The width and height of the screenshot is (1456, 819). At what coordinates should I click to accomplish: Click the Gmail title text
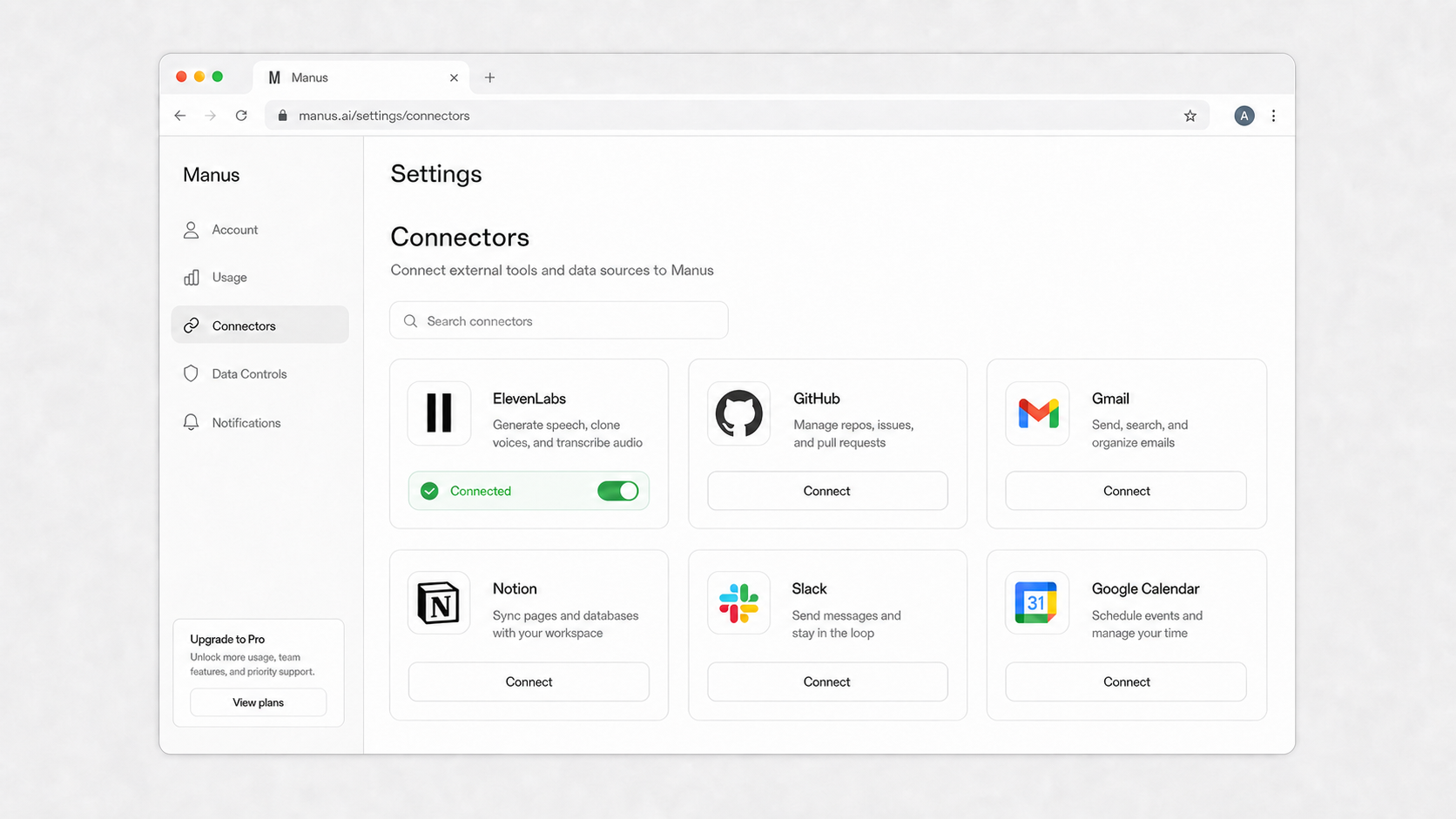(1110, 399)
